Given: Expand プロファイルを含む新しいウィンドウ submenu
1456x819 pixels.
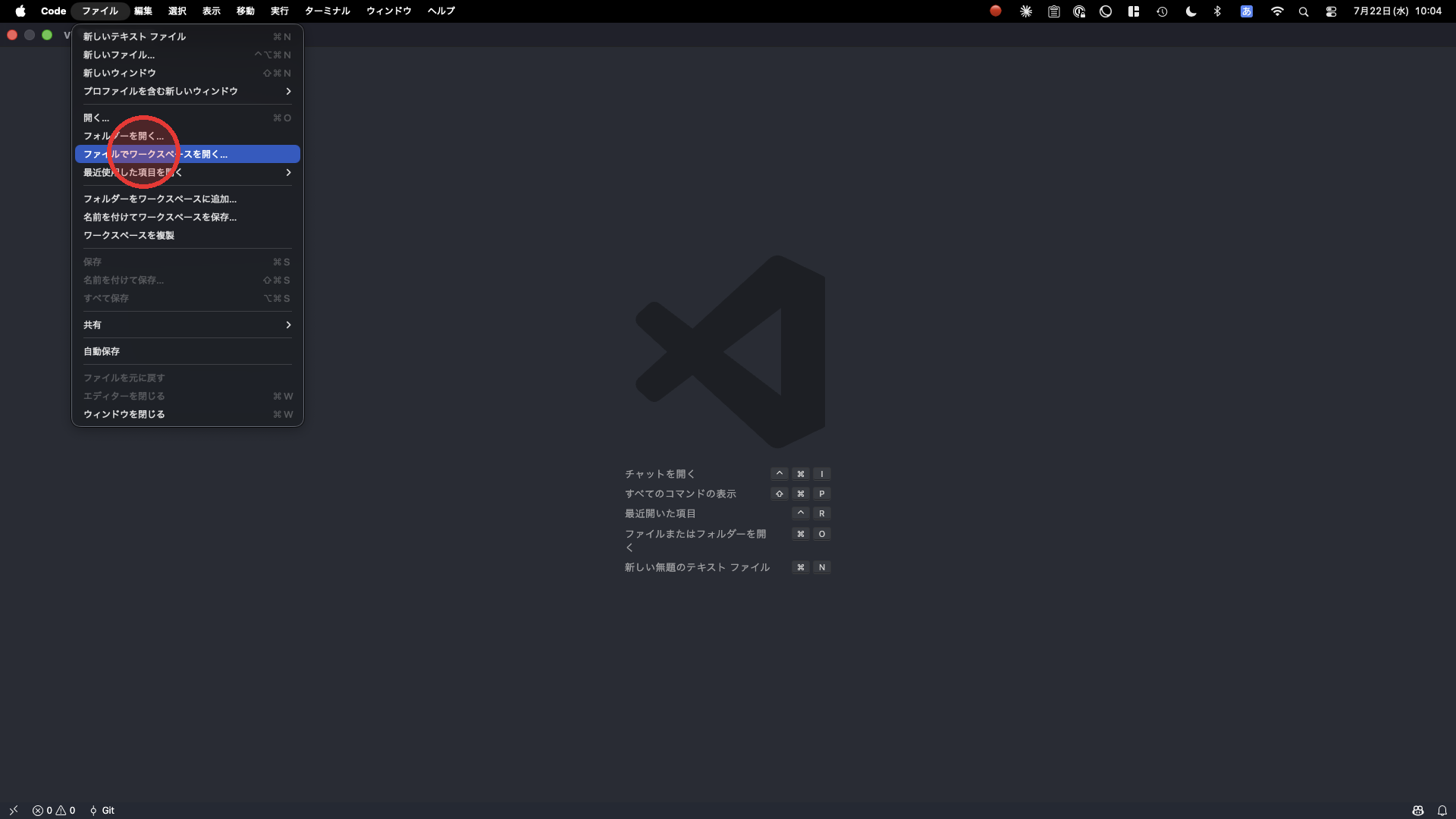Looking at the screenshot, I should pos(187,91).
